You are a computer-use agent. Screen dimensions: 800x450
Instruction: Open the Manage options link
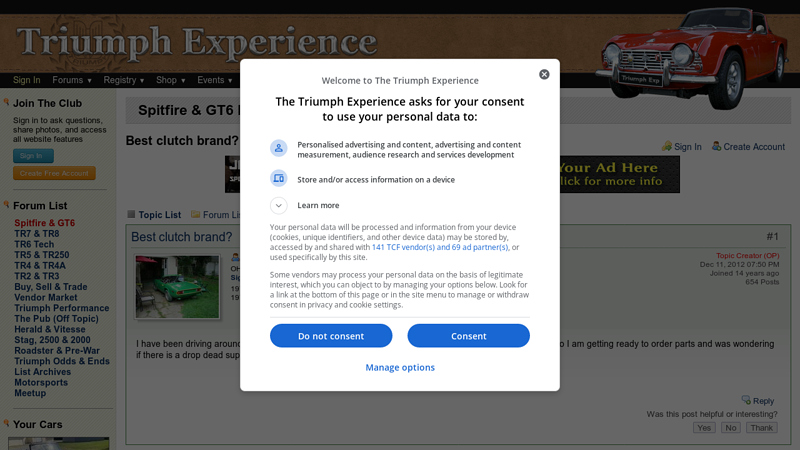[400, 367]
